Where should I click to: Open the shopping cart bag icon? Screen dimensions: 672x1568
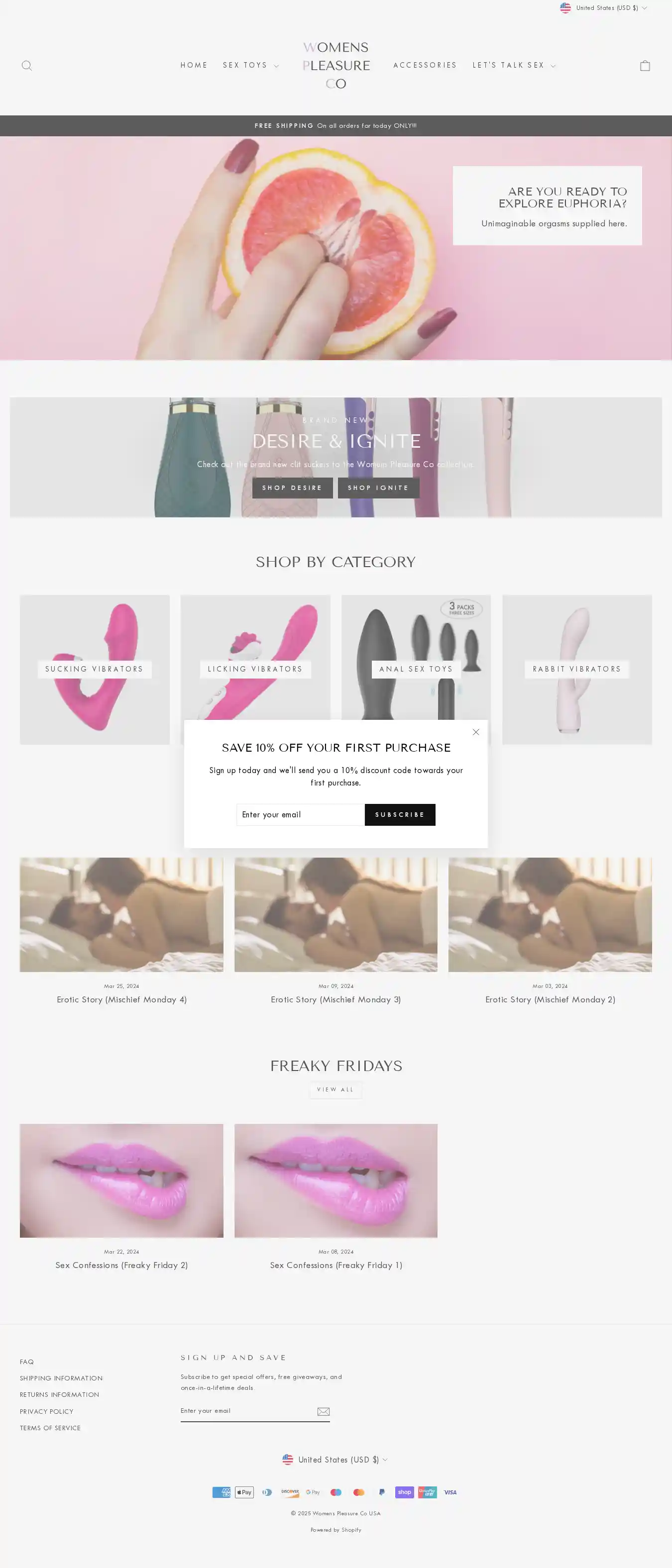coord(645,66)
